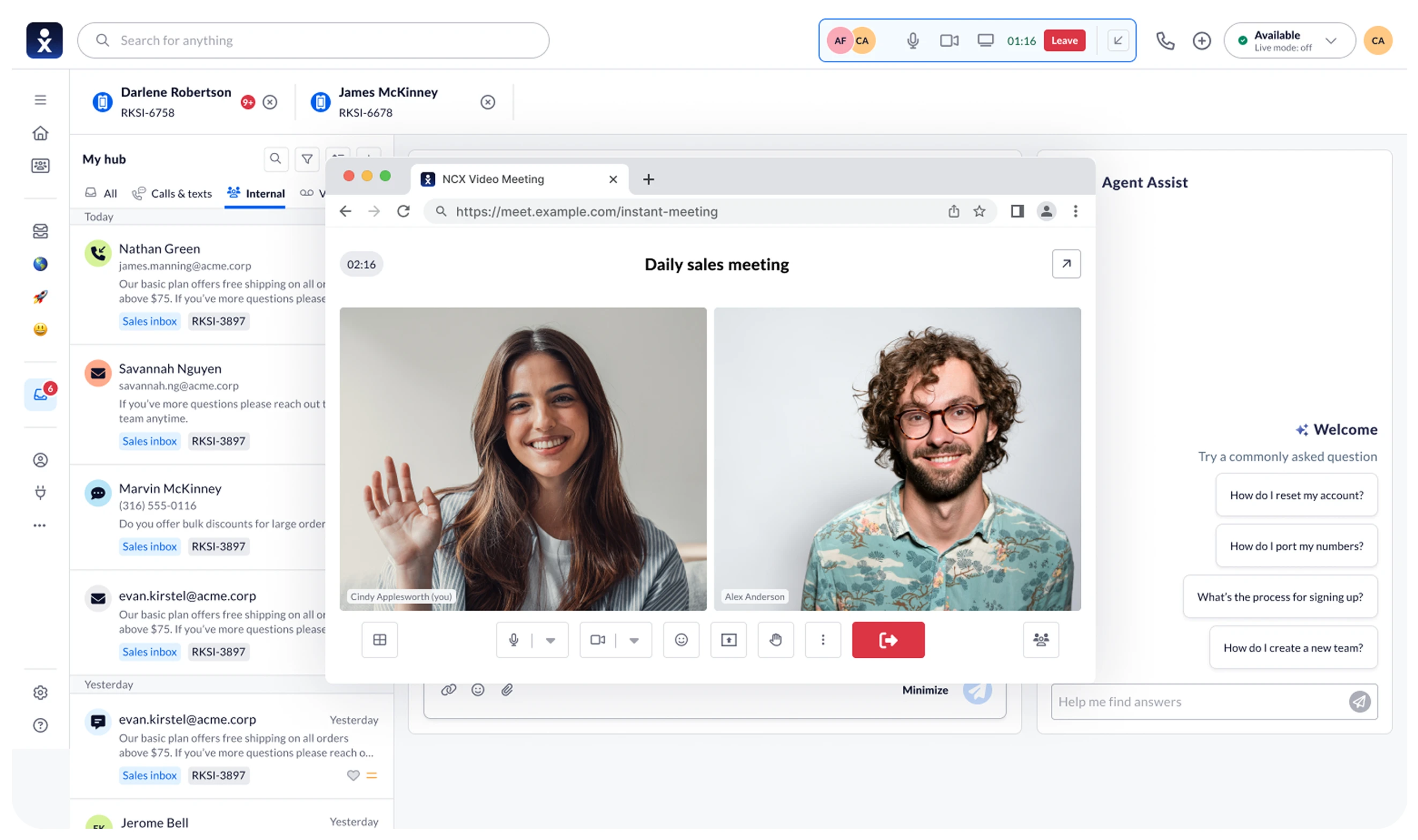Toggle camera in top call bar

click(x=949, y=41)
